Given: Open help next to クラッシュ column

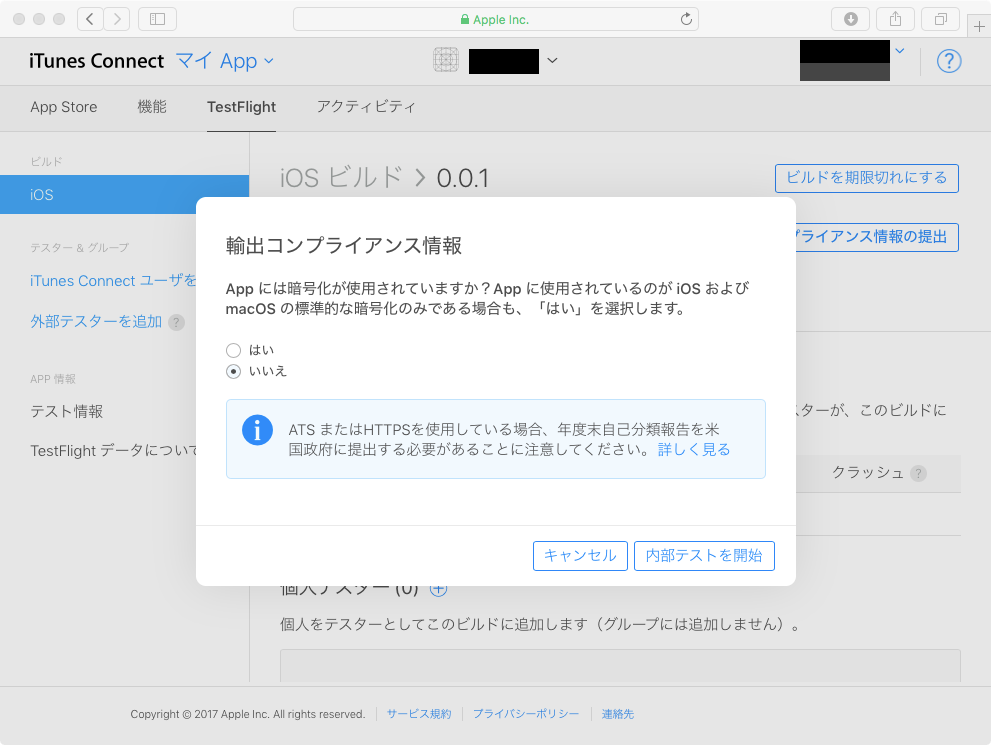Looking at the screenshot, I should [918, 473].
